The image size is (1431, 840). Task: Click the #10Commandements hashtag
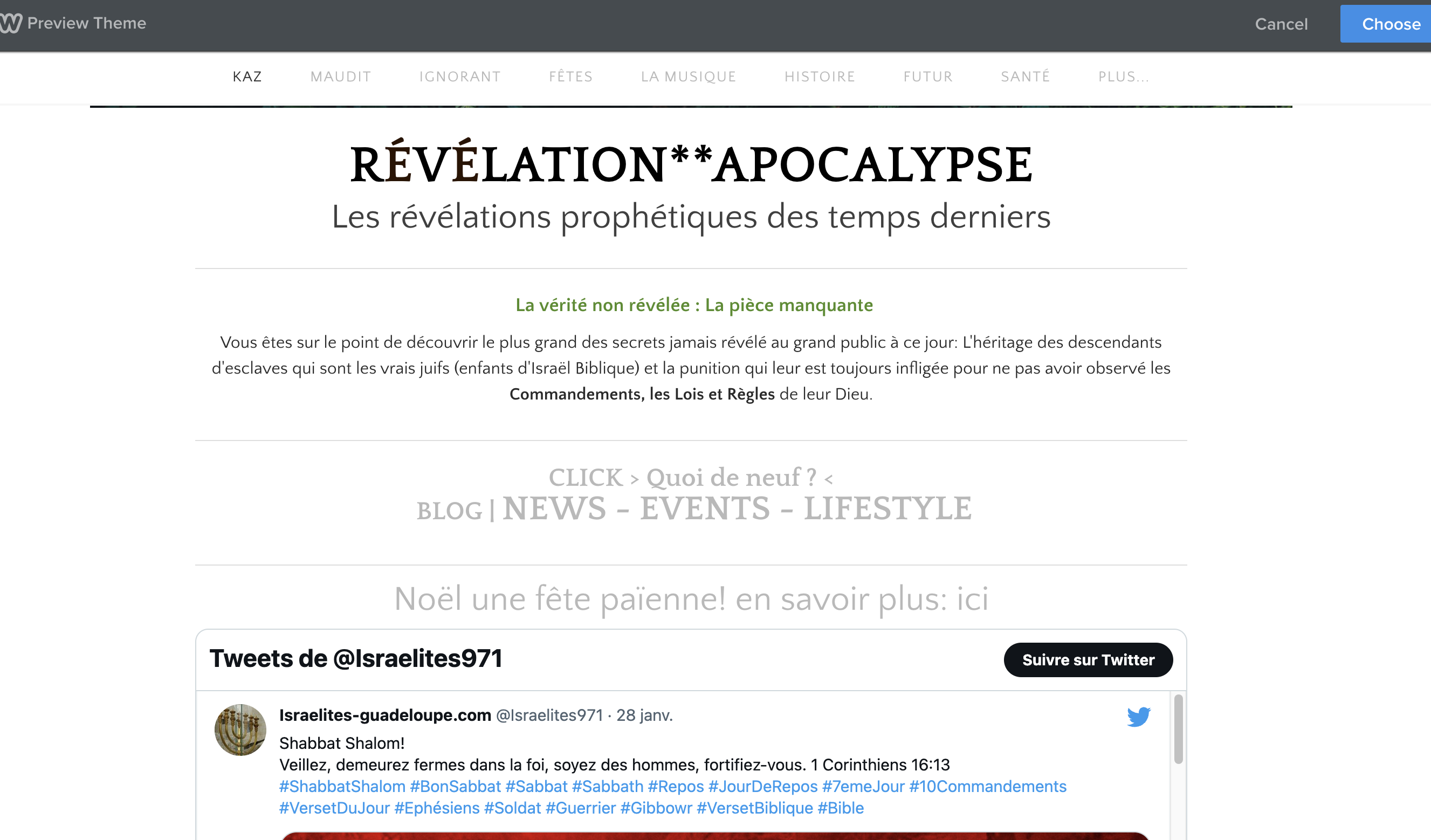click(988, 787)
